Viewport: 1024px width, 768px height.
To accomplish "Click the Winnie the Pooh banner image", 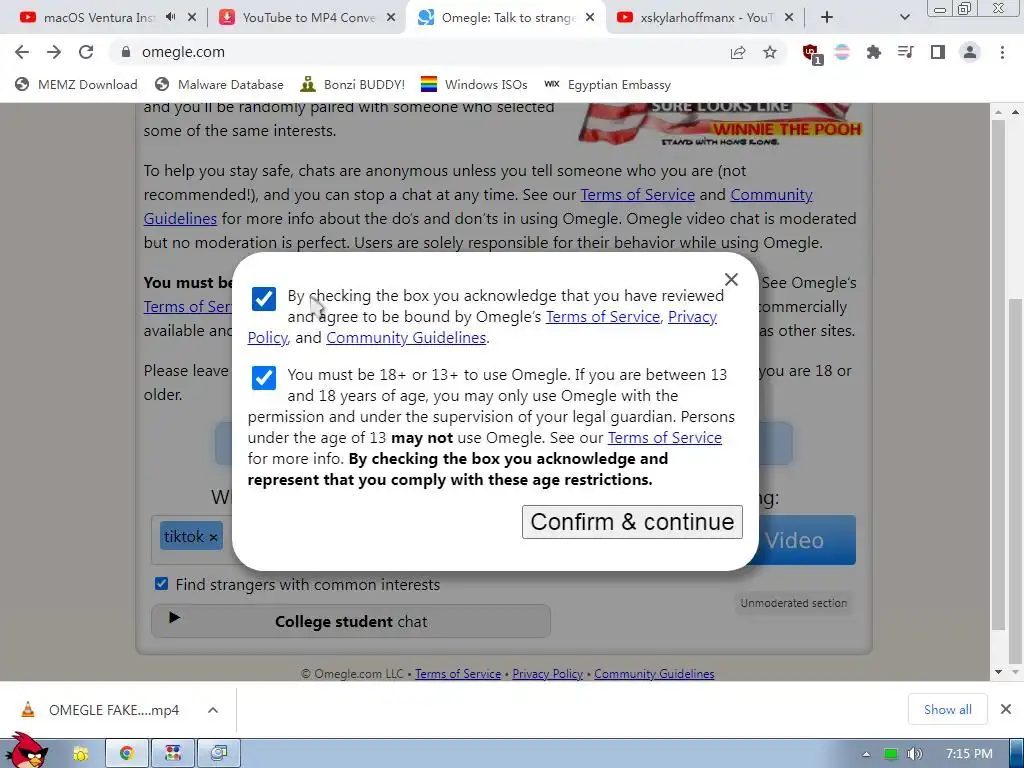I will coord(721,124).
